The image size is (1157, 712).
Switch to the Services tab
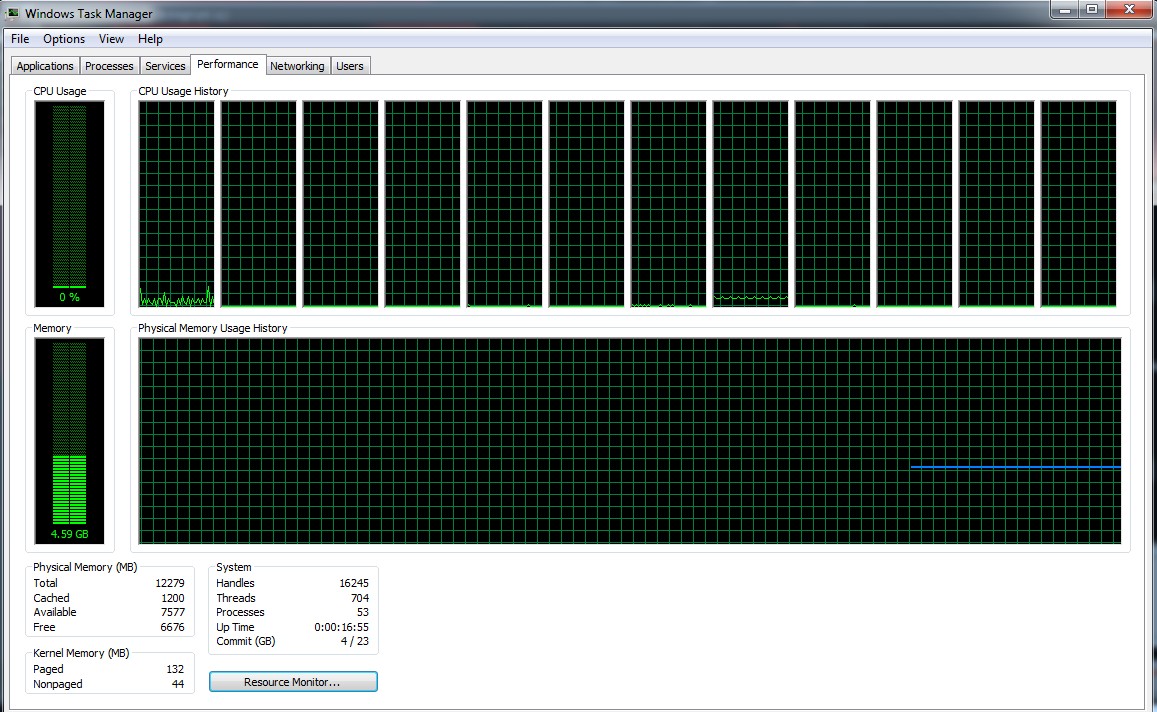pyautogui.click(x=165, y=66)
